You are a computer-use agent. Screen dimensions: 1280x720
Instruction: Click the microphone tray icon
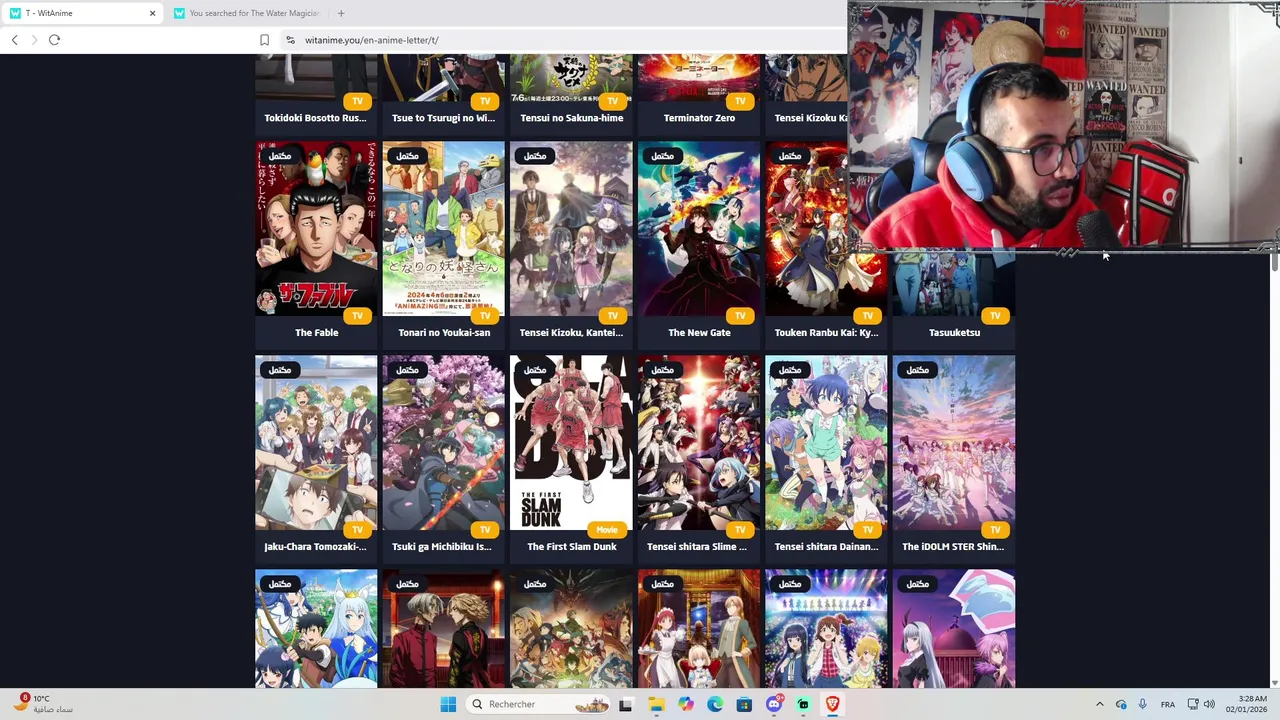click(x=1142, y=704)
